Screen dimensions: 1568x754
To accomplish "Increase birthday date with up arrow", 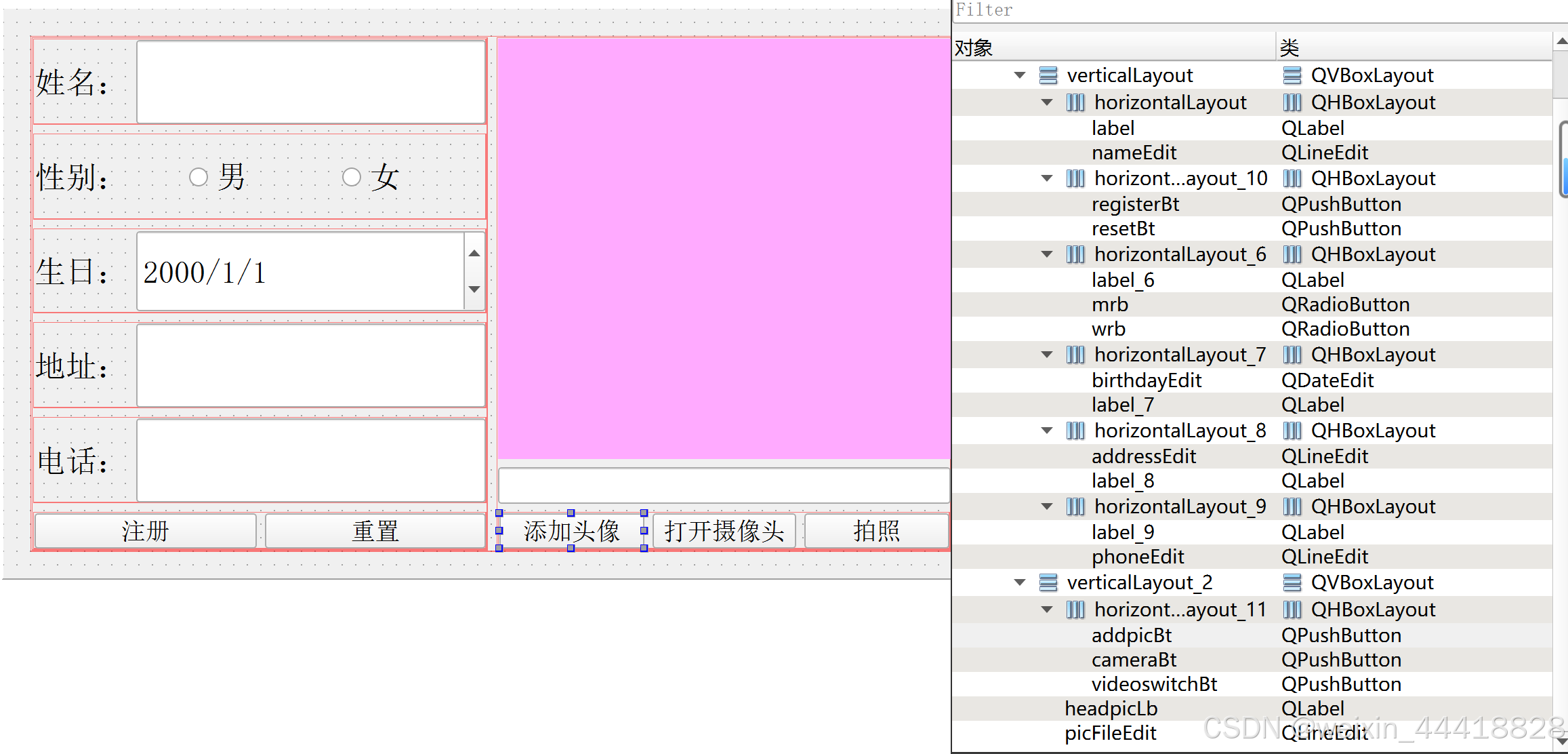I will (x=474, y=254).
